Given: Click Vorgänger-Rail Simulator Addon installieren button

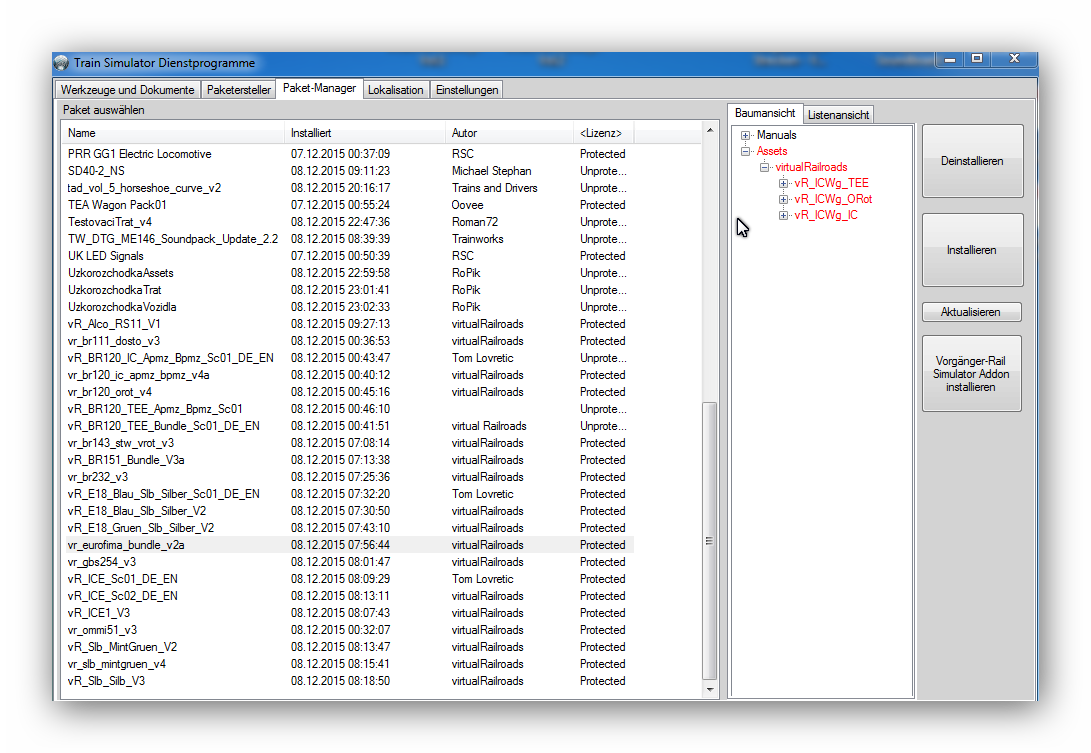Looking at the screenshot, I should point(971,374).
